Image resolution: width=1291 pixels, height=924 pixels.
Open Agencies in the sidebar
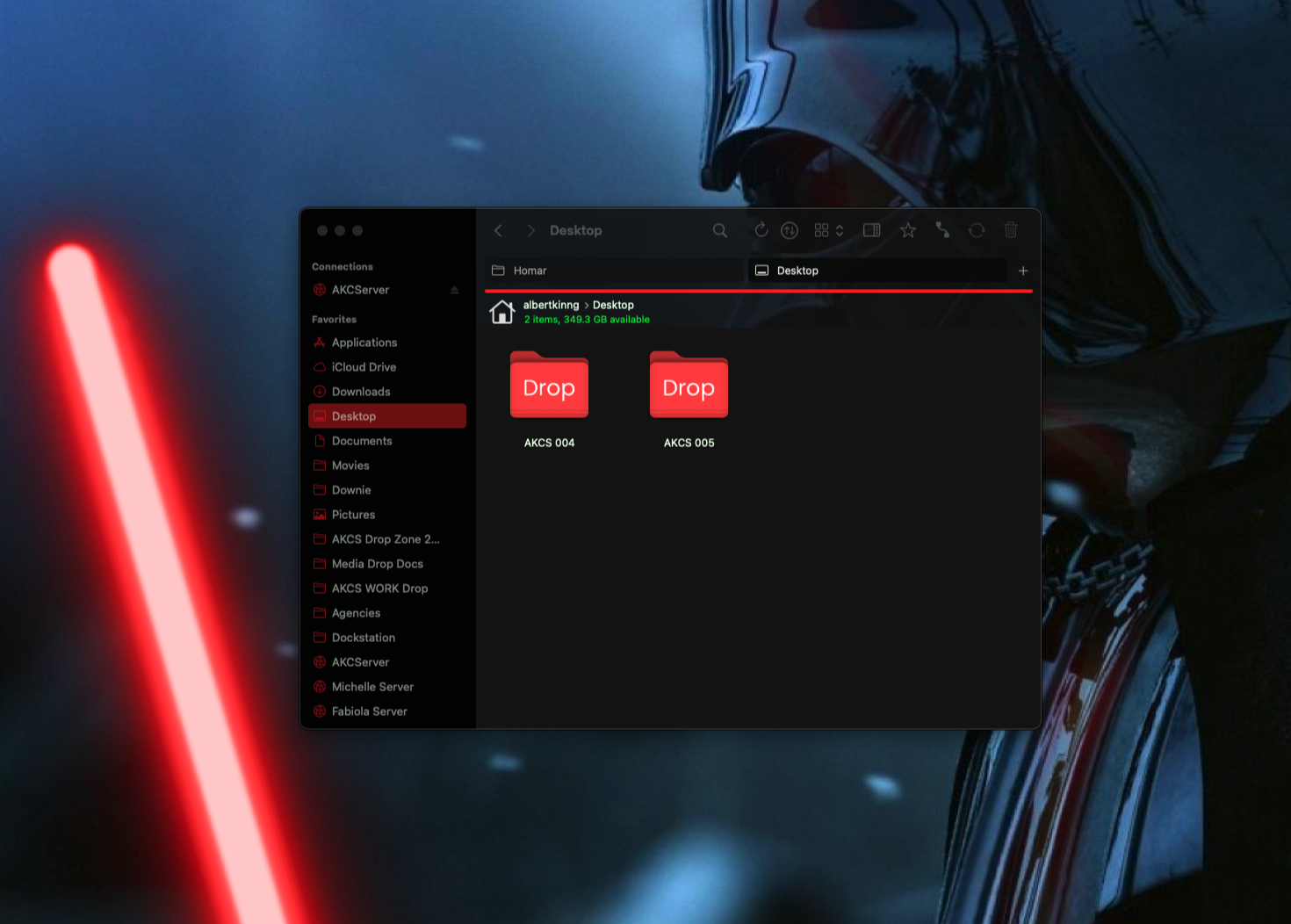(x=387, y=613)
